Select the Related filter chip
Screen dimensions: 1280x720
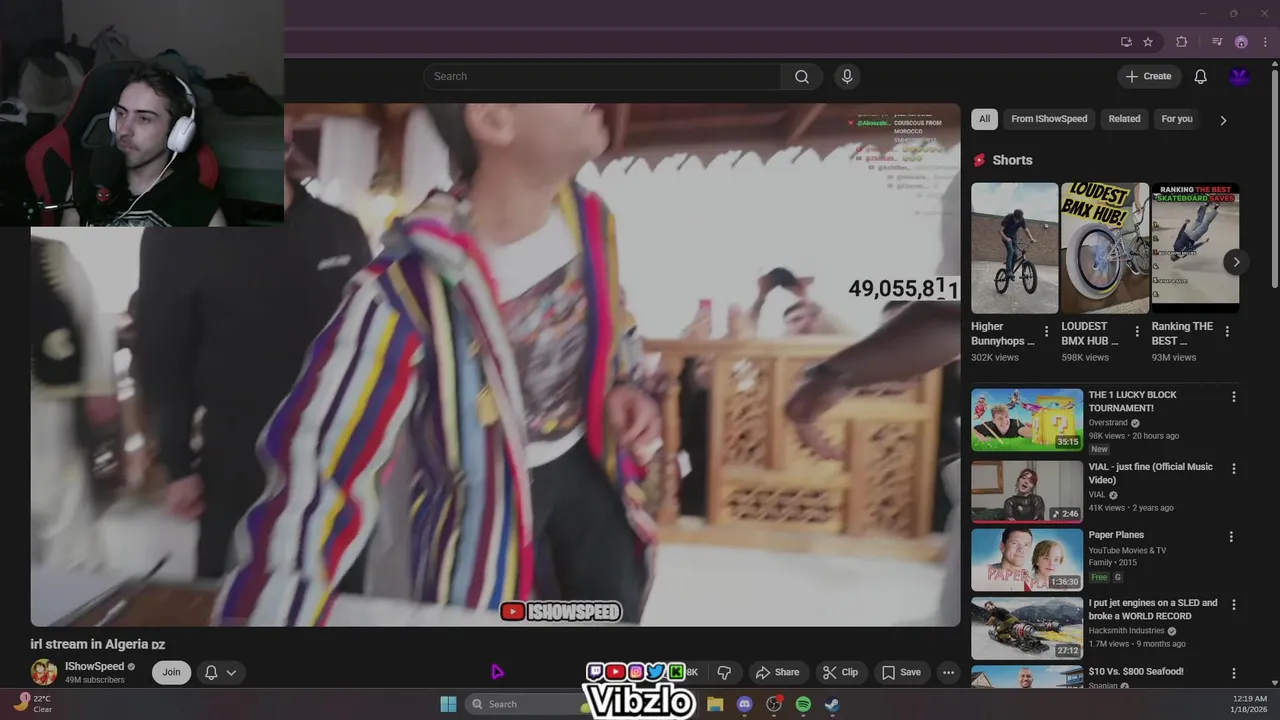click(x=1124, y=119)
